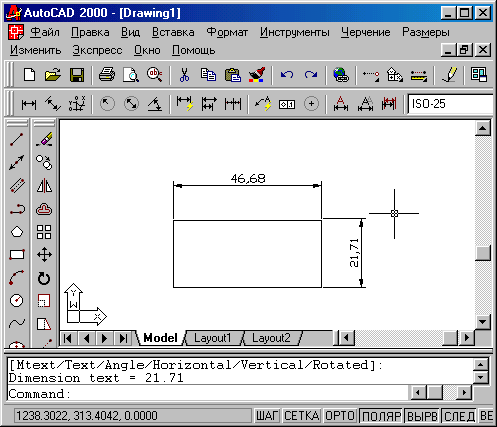Open the Черчение menu
The width and height of the screenshot is (497, 427).
click(x=365, y=32)
